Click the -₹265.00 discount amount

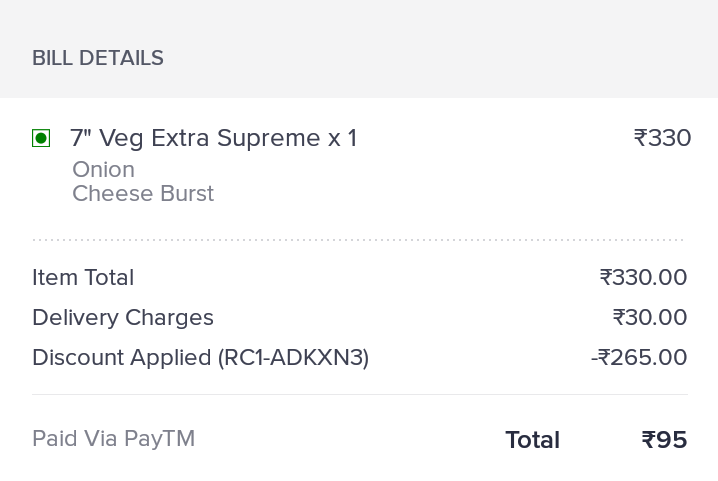coord(639,357)
